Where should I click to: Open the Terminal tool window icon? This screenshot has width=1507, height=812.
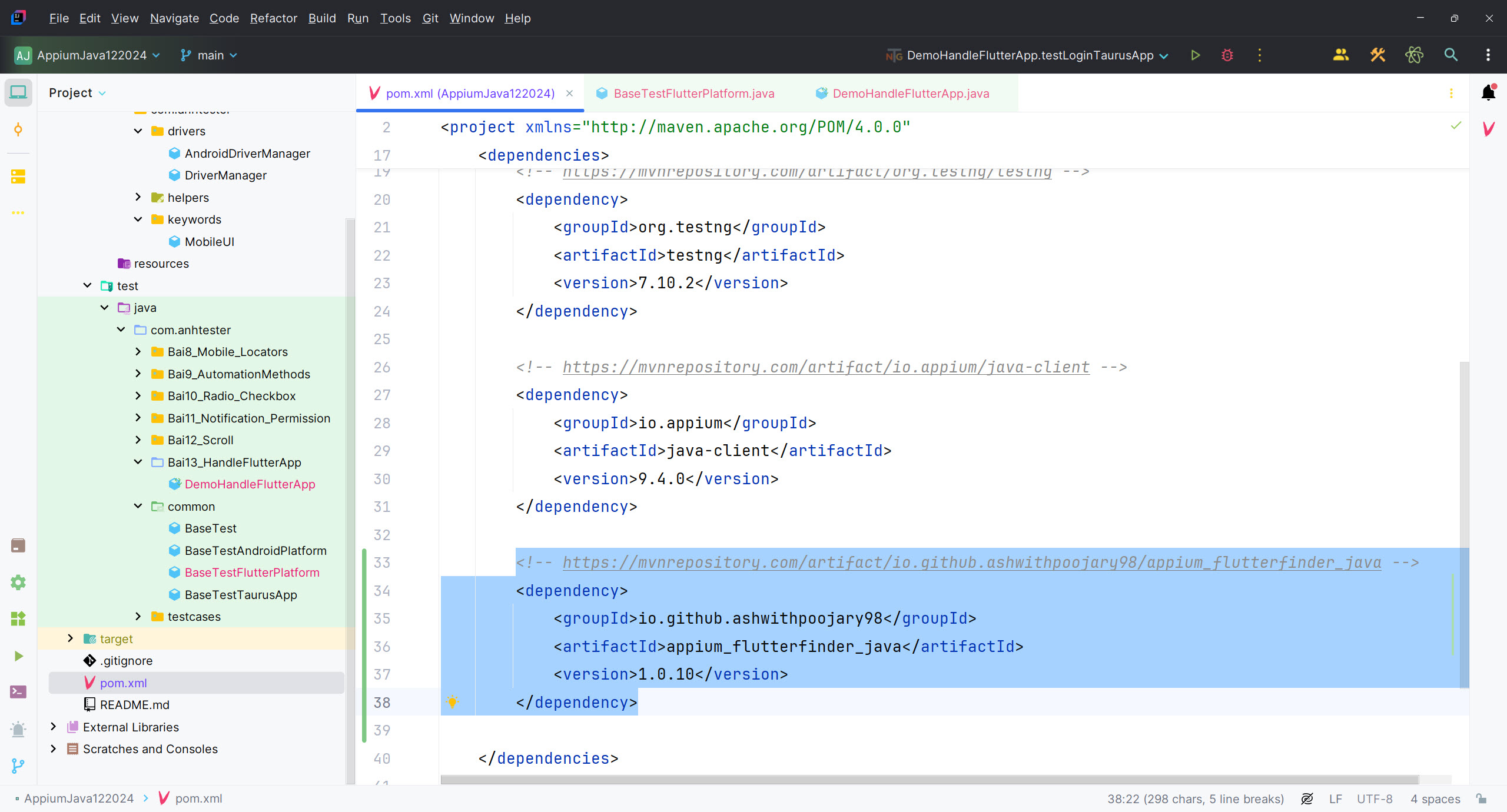pos(18,692)
